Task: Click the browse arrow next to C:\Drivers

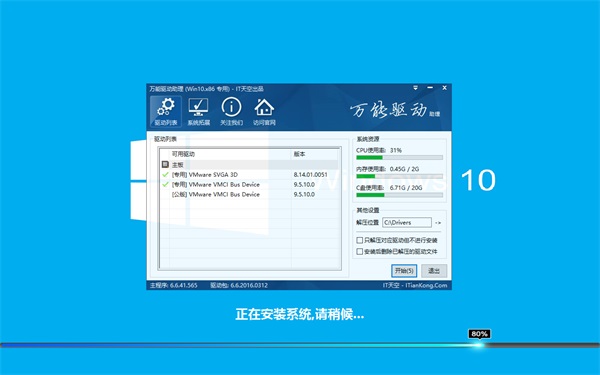Action: point(438,223)
